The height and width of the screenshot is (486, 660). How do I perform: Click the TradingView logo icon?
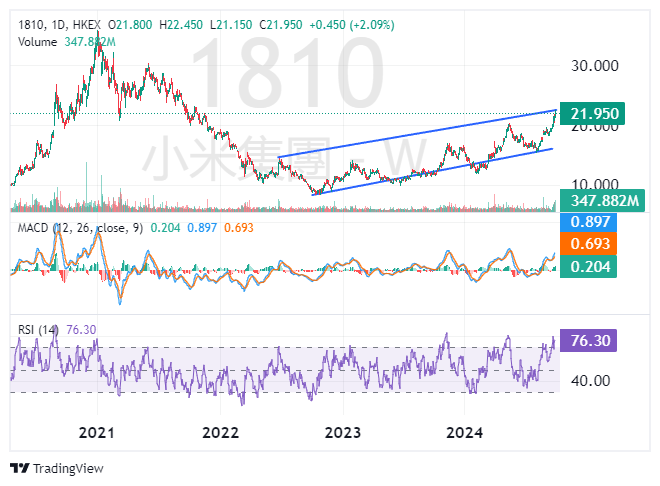(x=20, y=468)
